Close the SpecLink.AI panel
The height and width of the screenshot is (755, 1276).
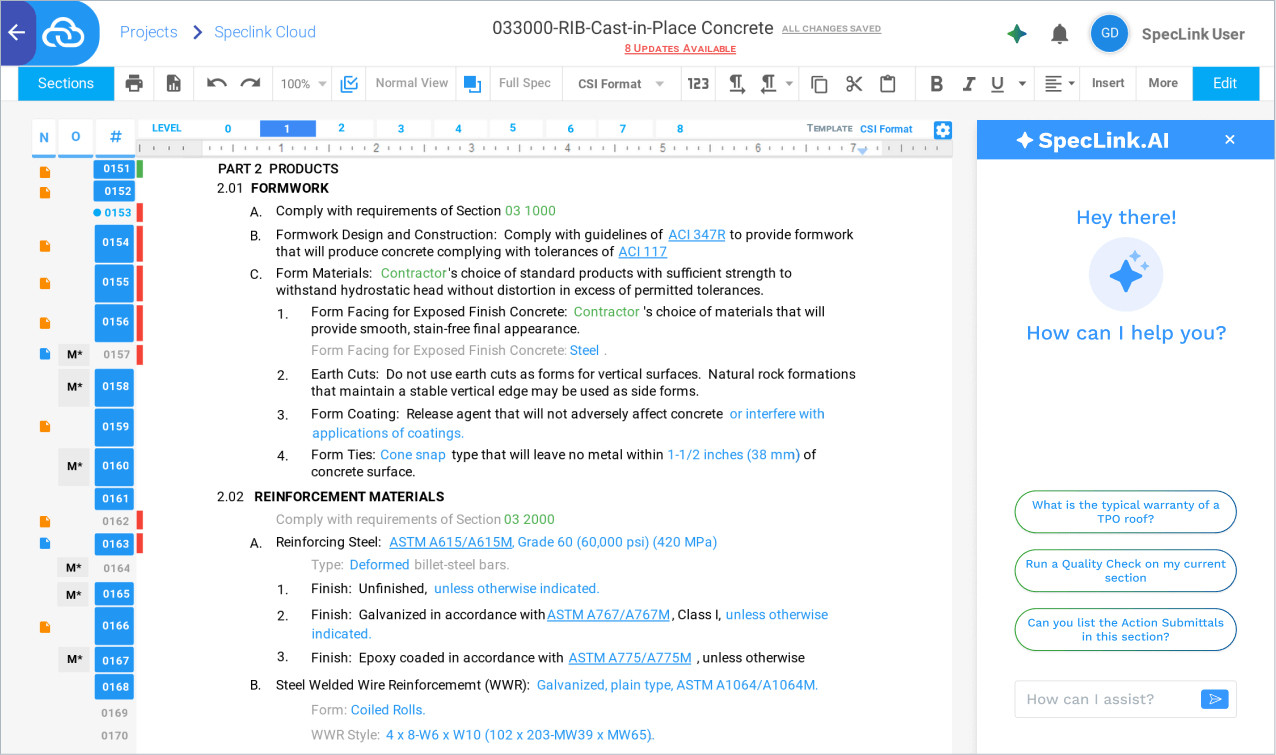click(x=1230, y=140)
